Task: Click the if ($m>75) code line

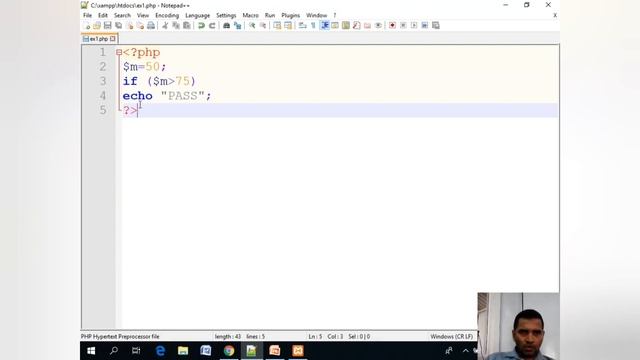Action: [159, 81]
